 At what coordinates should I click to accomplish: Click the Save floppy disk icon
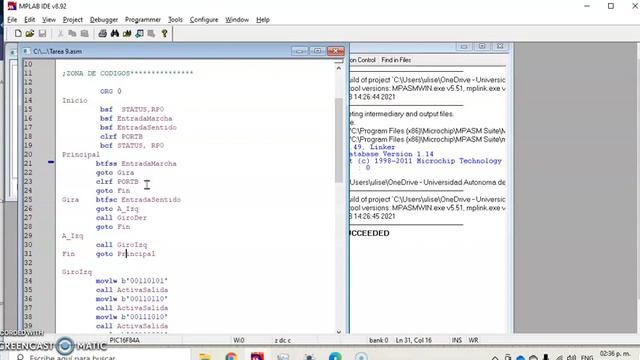(42, 33)
